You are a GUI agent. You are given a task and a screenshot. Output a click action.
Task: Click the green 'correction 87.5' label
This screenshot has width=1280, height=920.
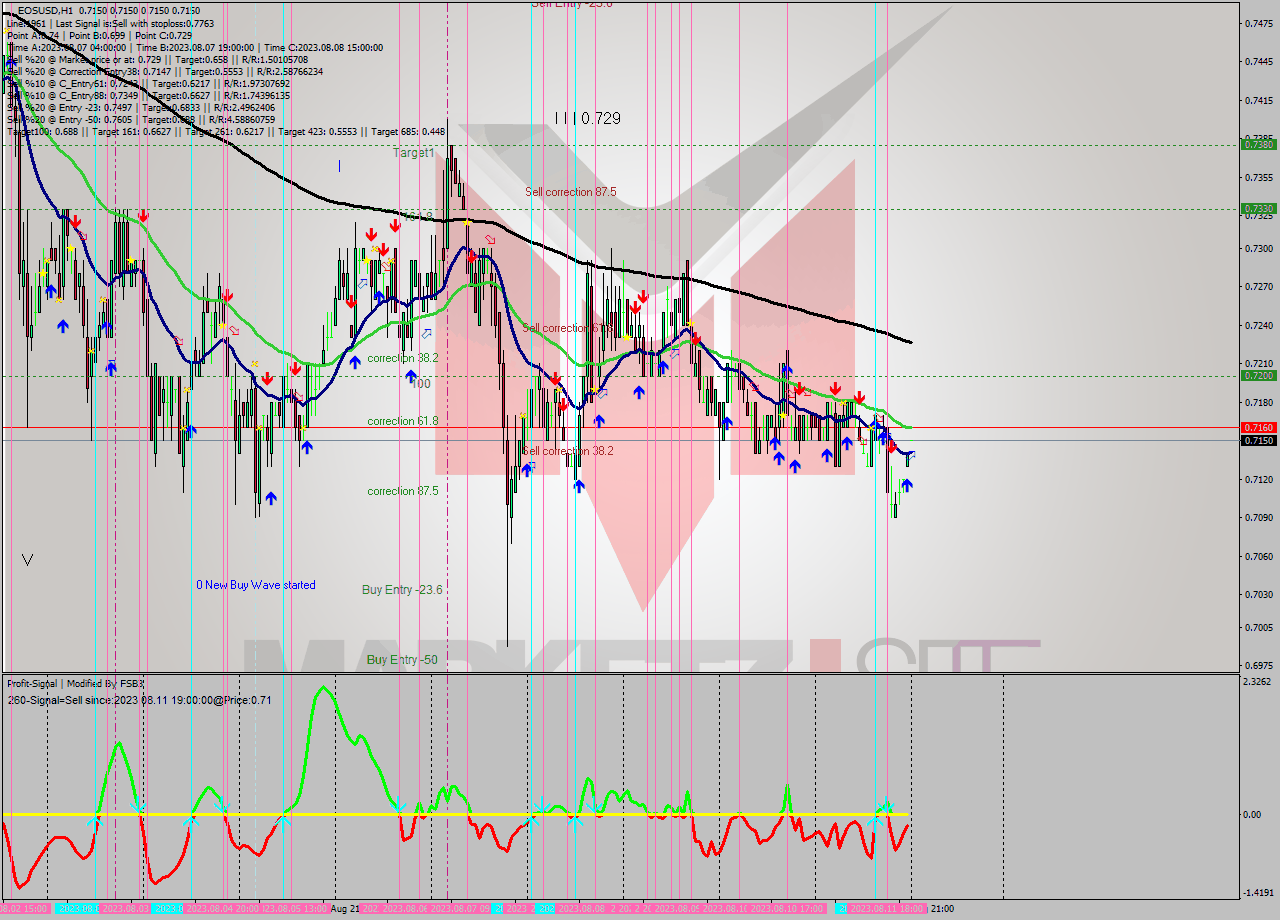coord(402,491)
